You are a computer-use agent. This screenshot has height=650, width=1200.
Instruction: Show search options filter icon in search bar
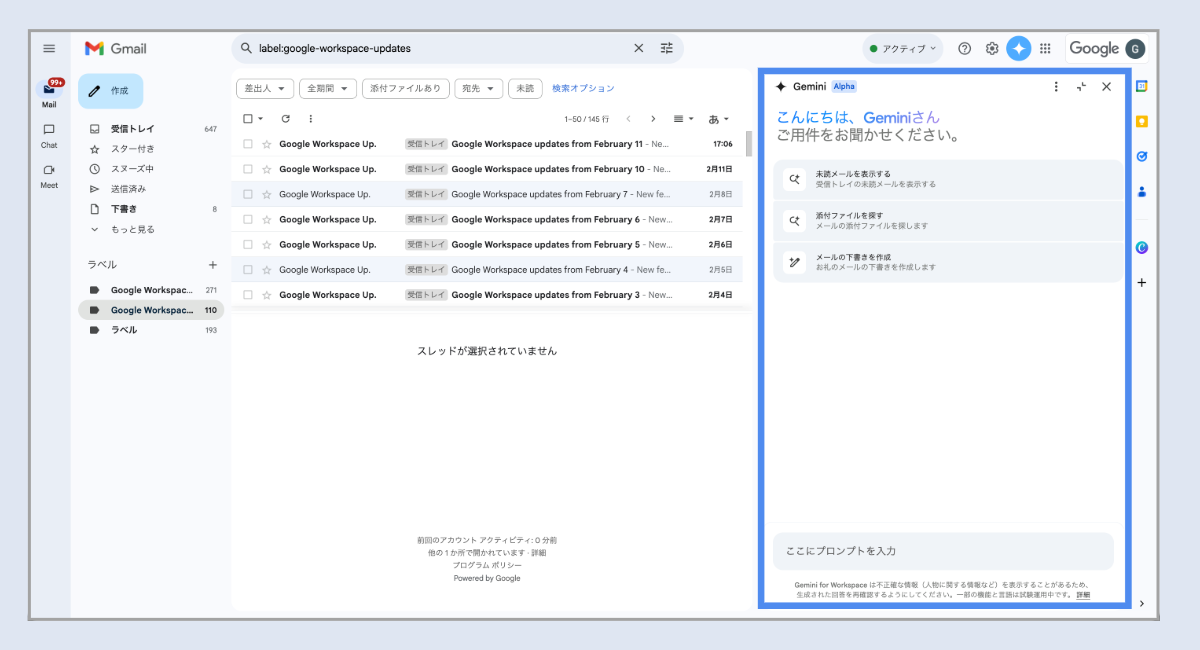pyautogui.click(x=667, y=48)
